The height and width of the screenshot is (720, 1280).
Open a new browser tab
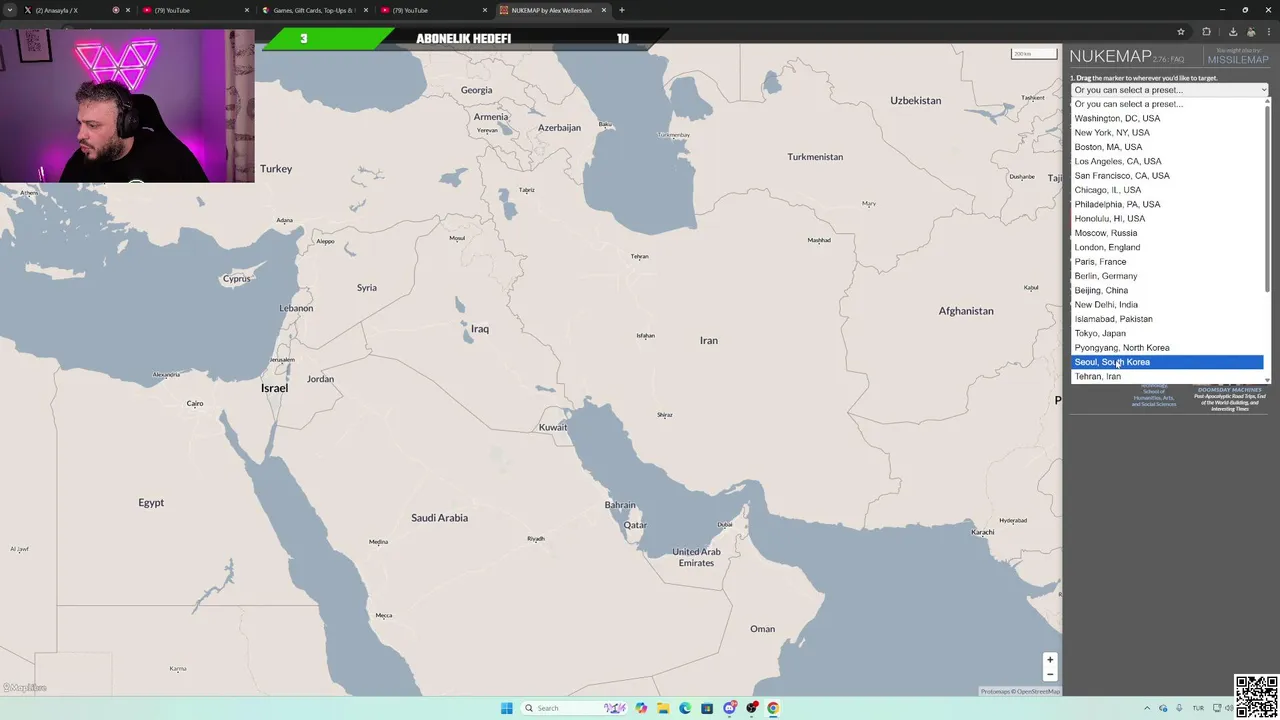tap(622, 10)
